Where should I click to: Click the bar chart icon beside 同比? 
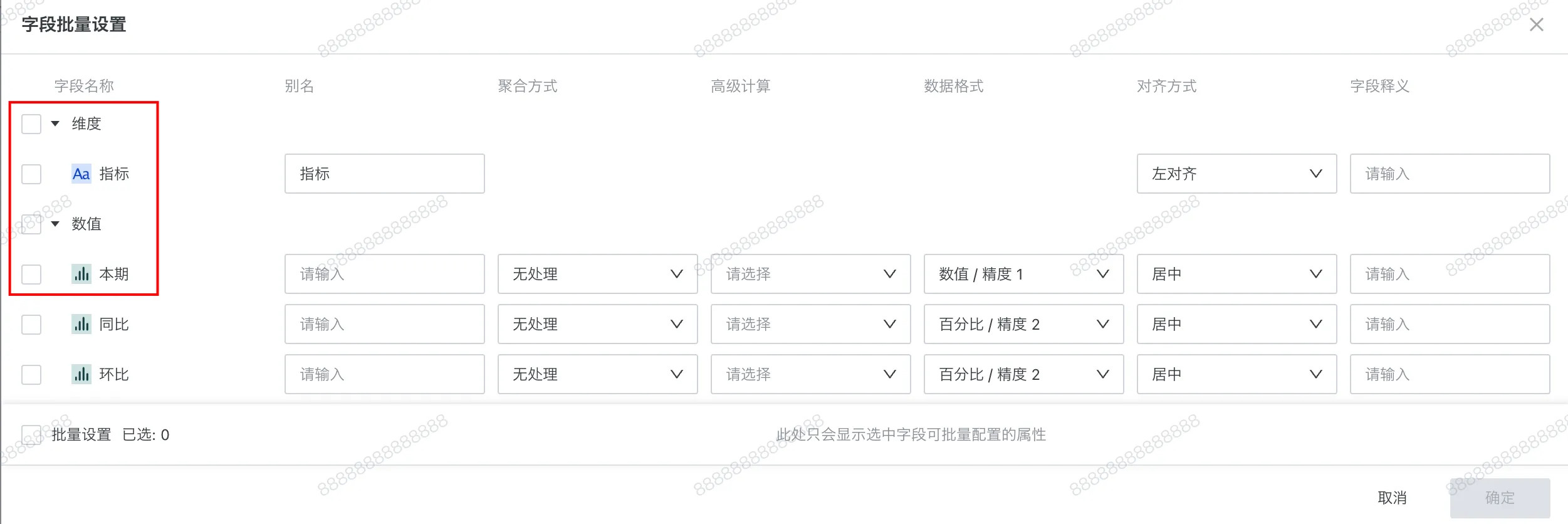81,324
